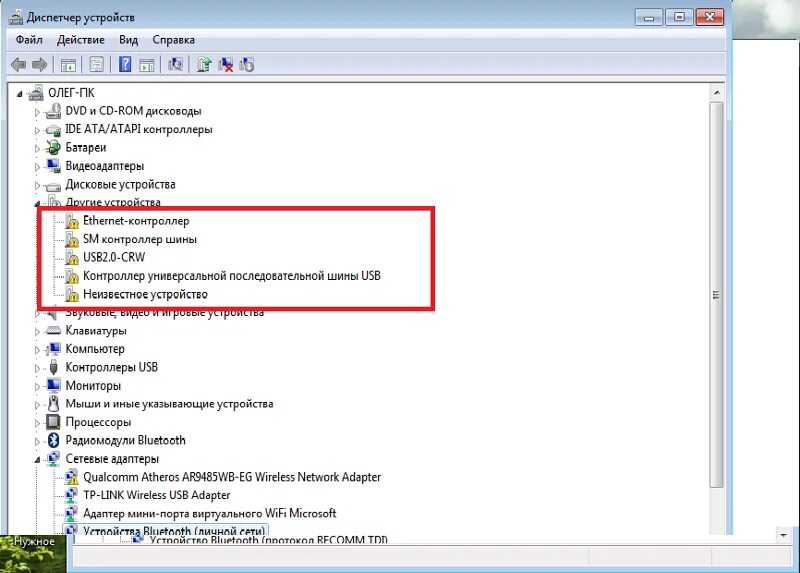Close the Диспетчер устройств window
The image size is (800, 573).
[x=710, y=17]
